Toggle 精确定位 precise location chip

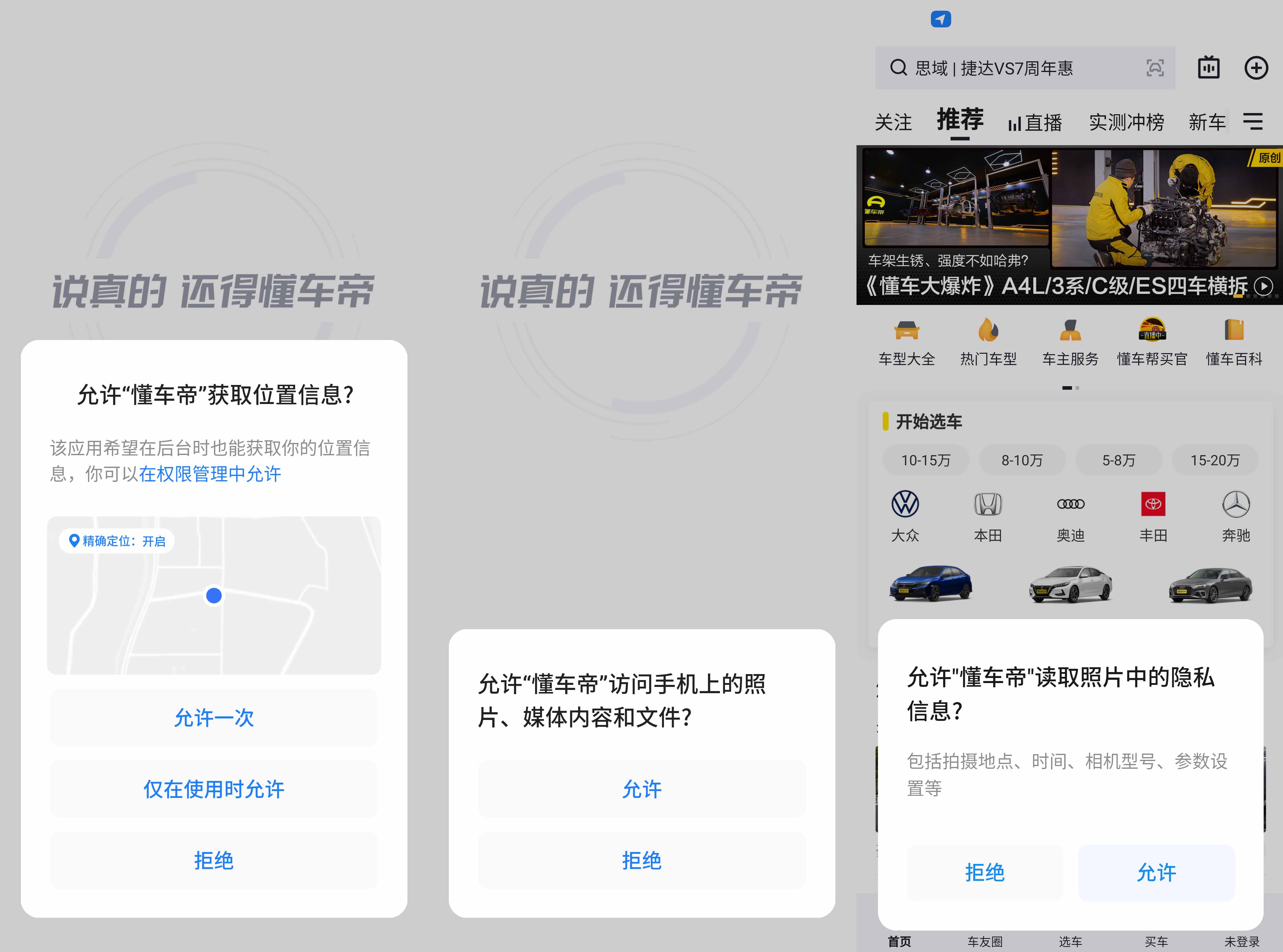coord(117,541)
